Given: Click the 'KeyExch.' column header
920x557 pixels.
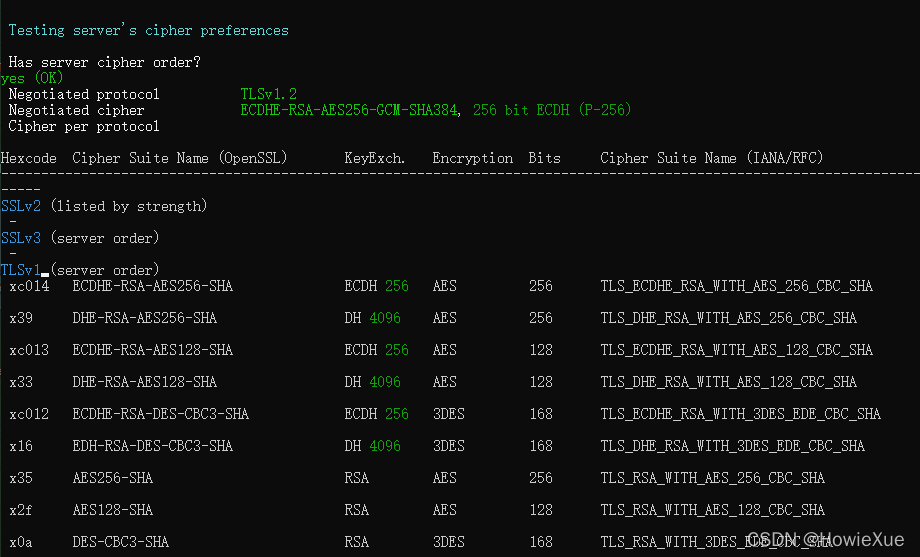Looking at the screenshot, I should [374, 158].
